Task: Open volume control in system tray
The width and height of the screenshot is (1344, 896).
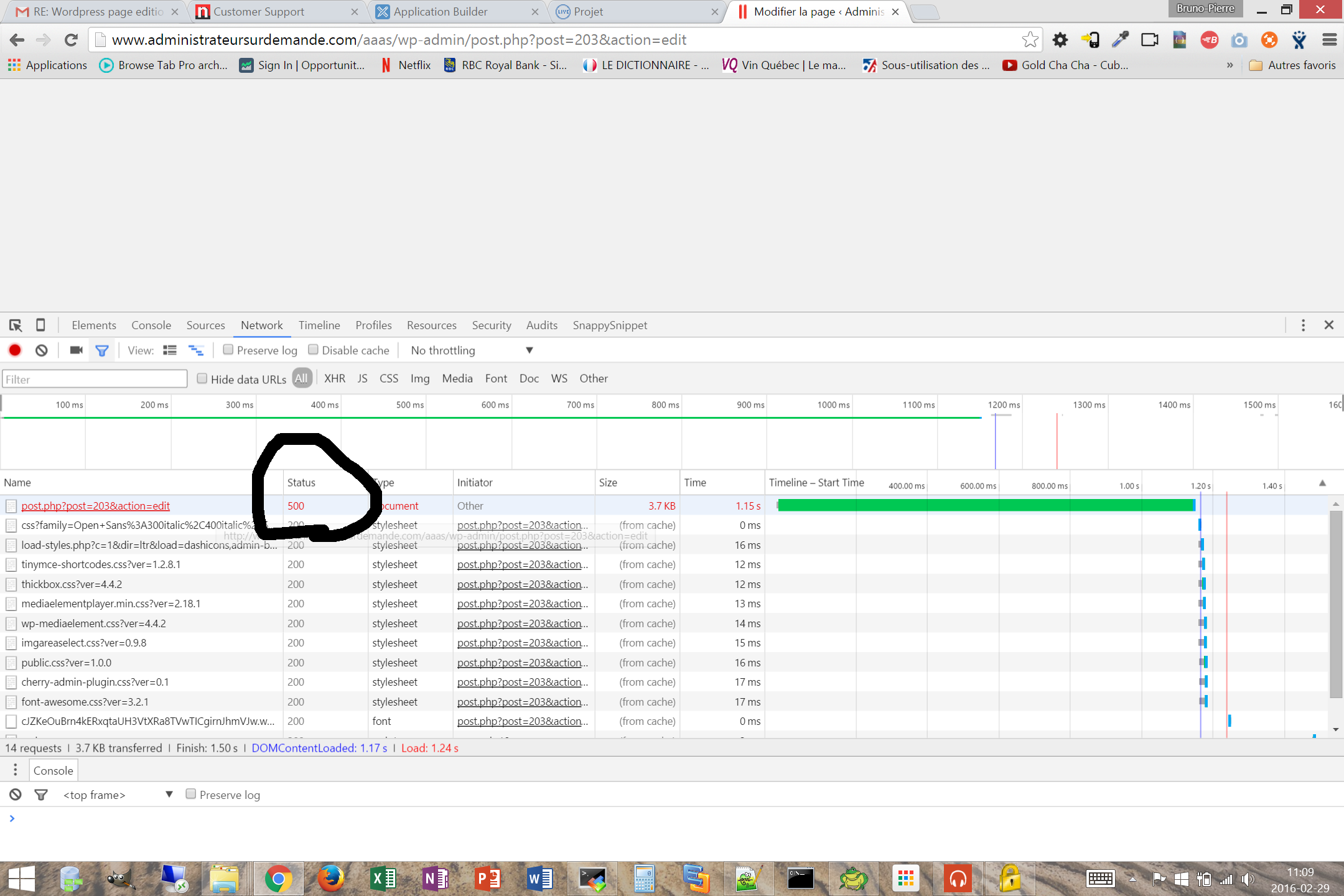Action: coord(1248,879)
